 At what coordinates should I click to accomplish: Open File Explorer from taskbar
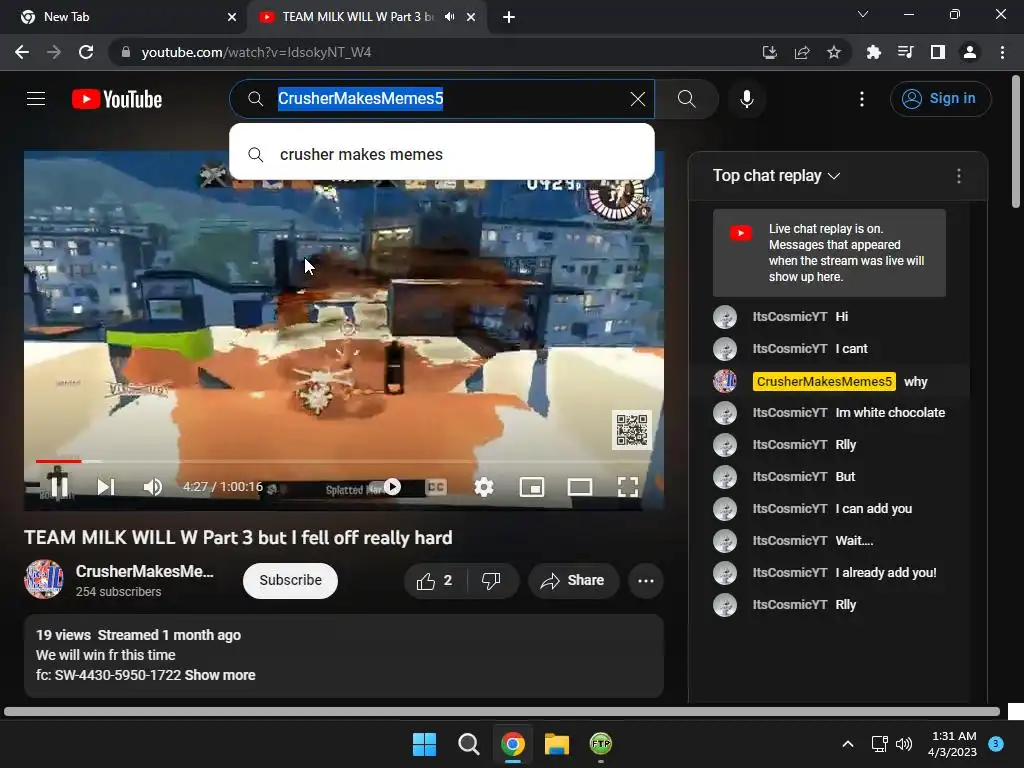click(x=557, y=744)
